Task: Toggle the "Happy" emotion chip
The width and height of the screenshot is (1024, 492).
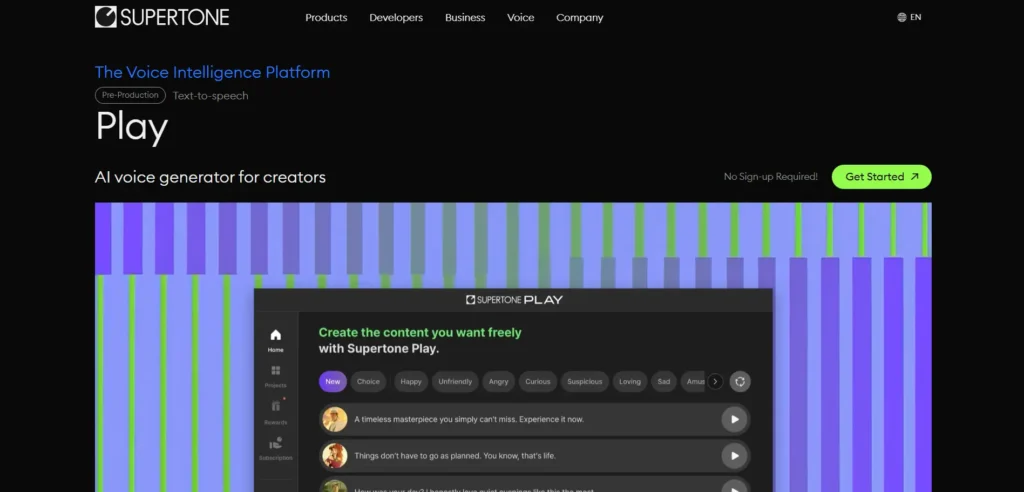Action: click(410, 381)
